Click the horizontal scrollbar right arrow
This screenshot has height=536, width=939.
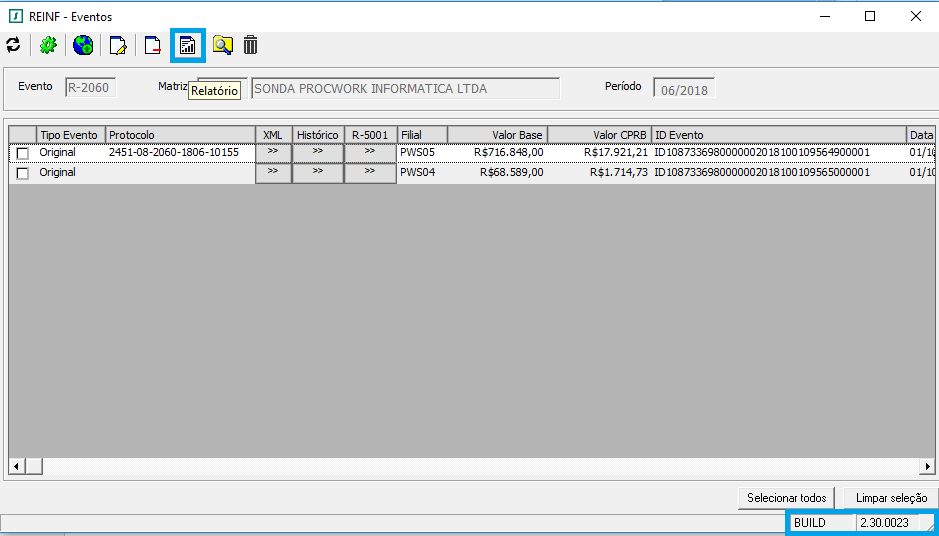(927, 467)
